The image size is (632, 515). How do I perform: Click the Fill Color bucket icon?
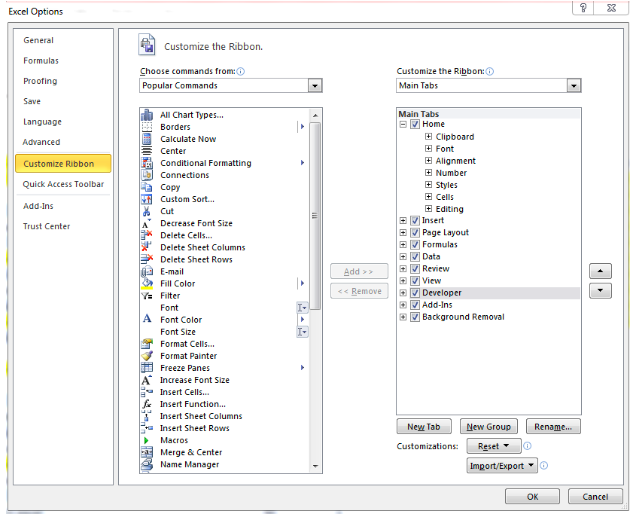click(x=147, y=284)
